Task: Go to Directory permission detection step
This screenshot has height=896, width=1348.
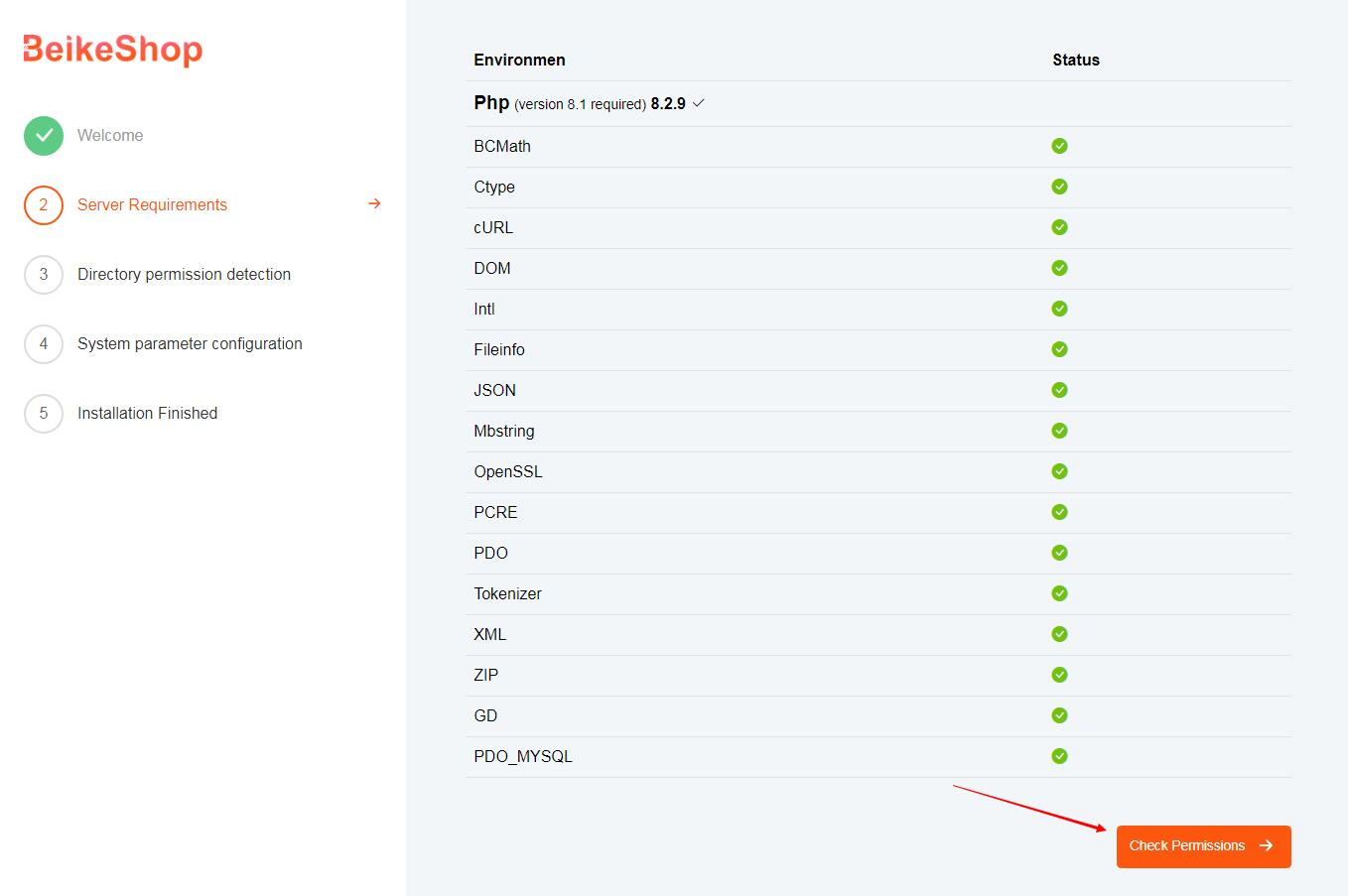Action: tap(184, 275)
